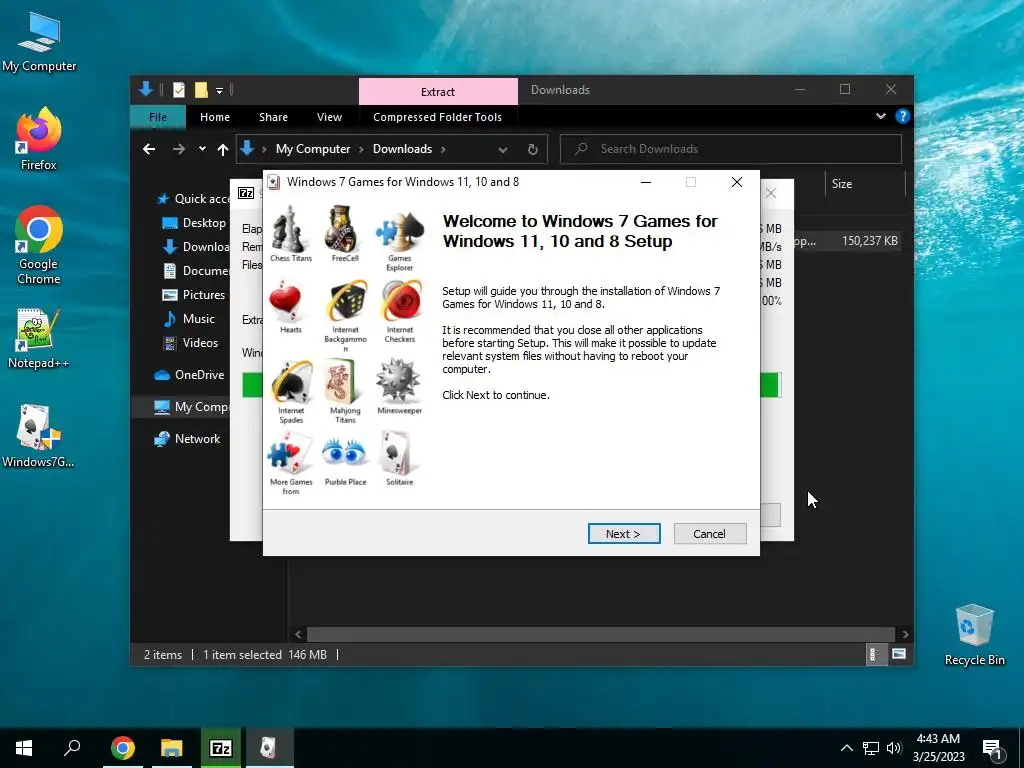Click the Internet Backgammon icon
The image size is (1024, 768).
point(345,315)
